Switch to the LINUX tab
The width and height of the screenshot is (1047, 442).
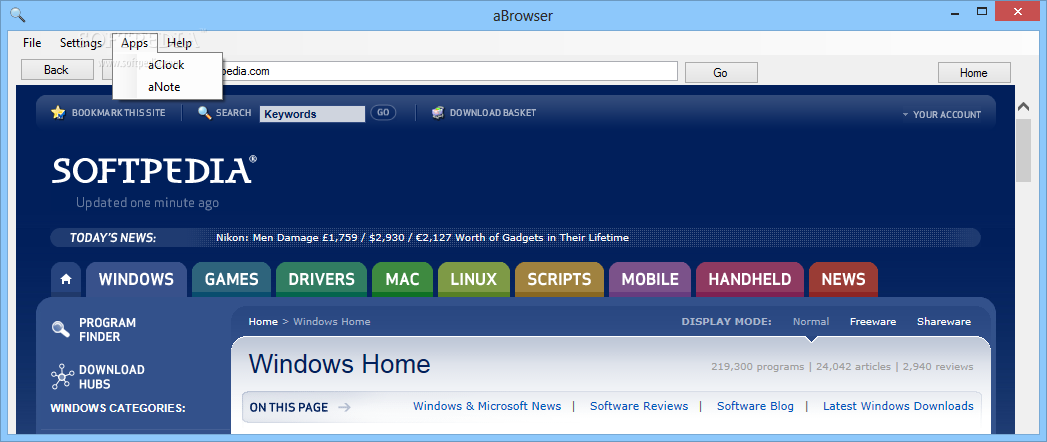click(x=474, y=280)
